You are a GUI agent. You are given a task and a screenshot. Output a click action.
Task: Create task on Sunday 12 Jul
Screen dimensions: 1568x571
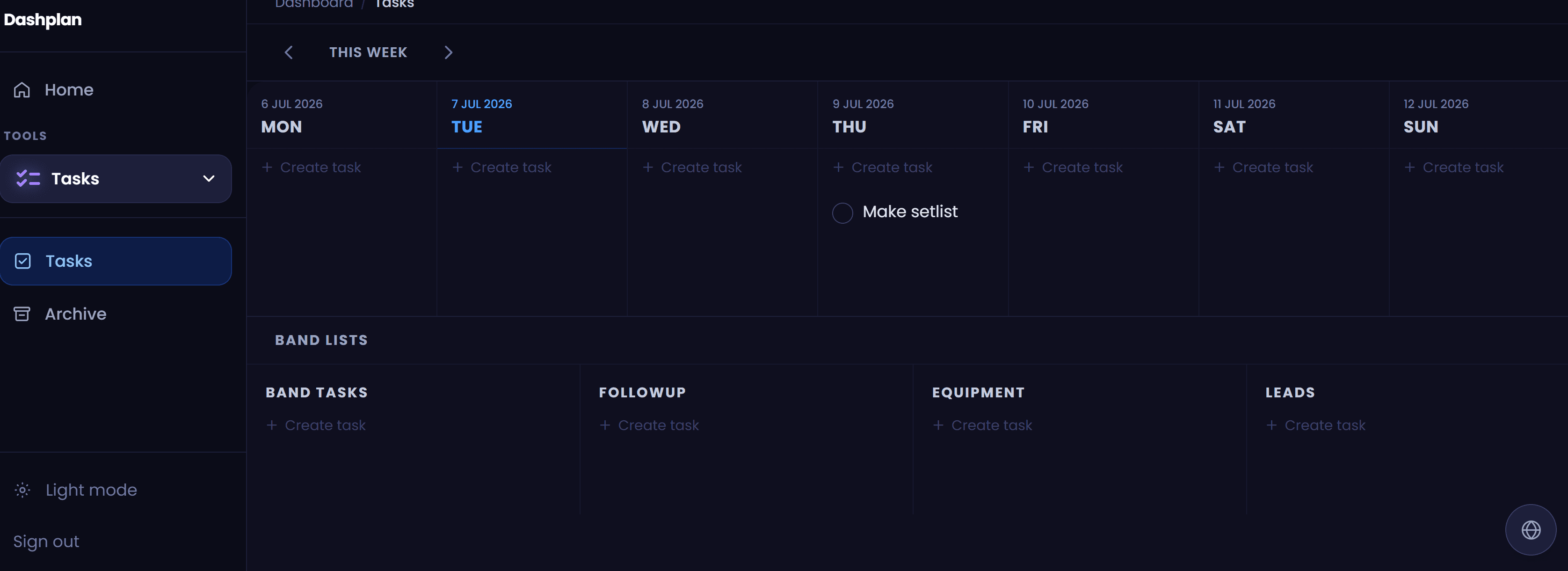(1453, 167)
